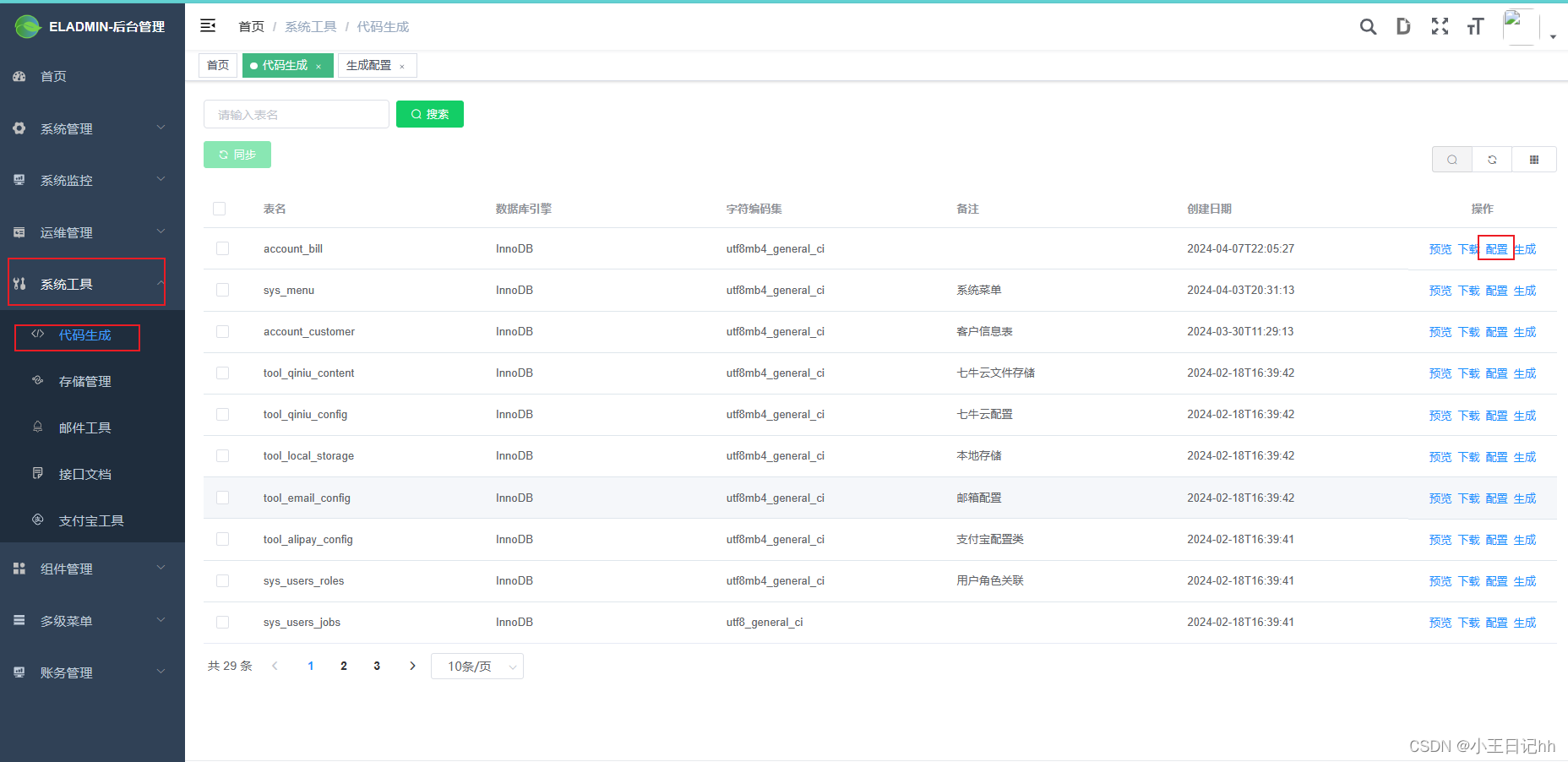Click the 请输入表名 search input field
Viewport: 1568px width, 762px height.
coord(297,114)
